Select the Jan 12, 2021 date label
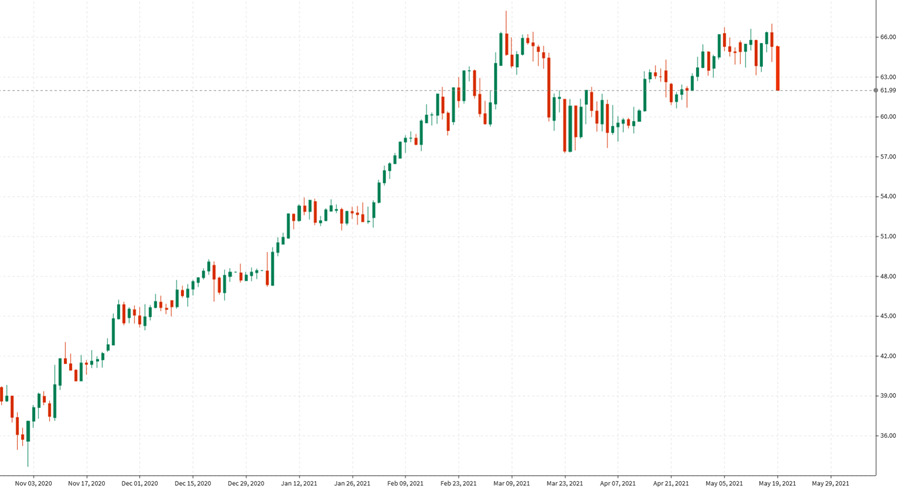Screen dimensions: 900x488 click(298, 483)
